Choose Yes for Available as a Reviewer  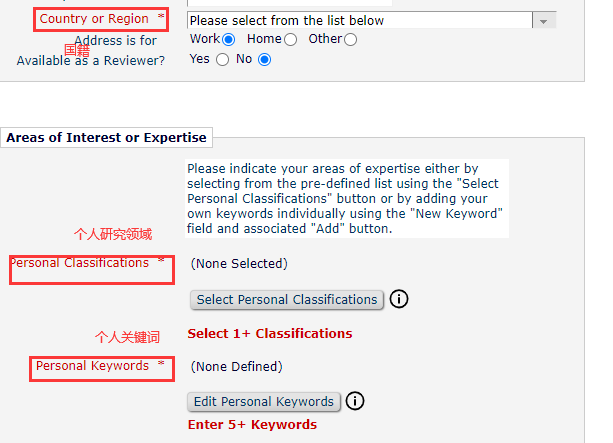(222, 59)
